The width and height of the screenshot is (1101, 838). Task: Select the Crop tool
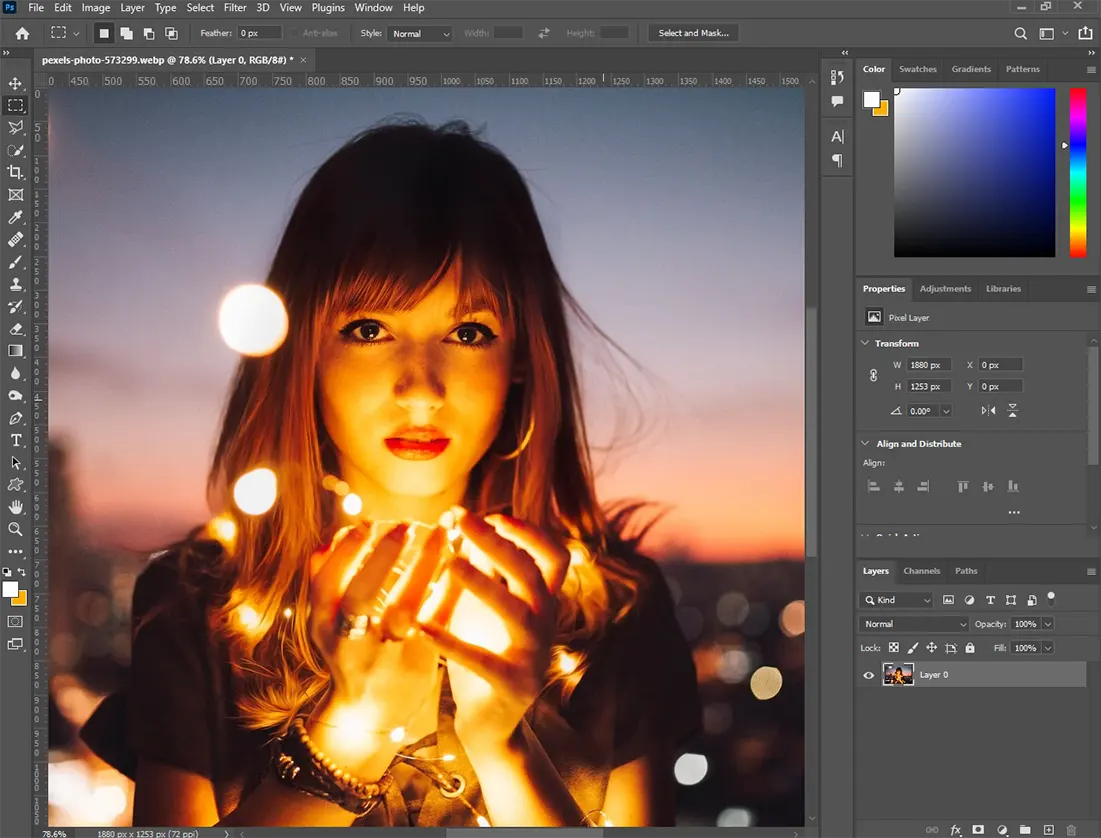tap(15, 172)
